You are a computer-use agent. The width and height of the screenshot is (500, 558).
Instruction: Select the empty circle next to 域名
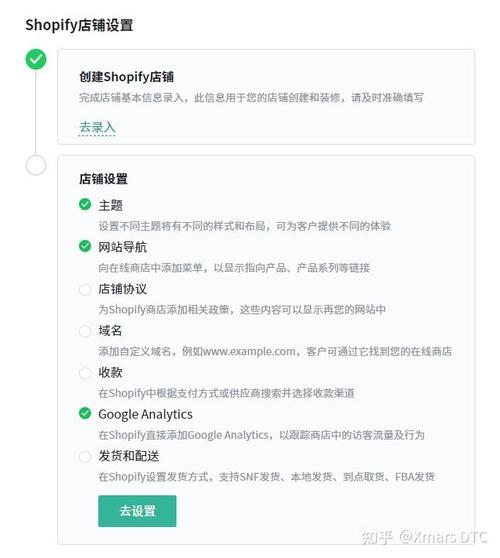85,331
